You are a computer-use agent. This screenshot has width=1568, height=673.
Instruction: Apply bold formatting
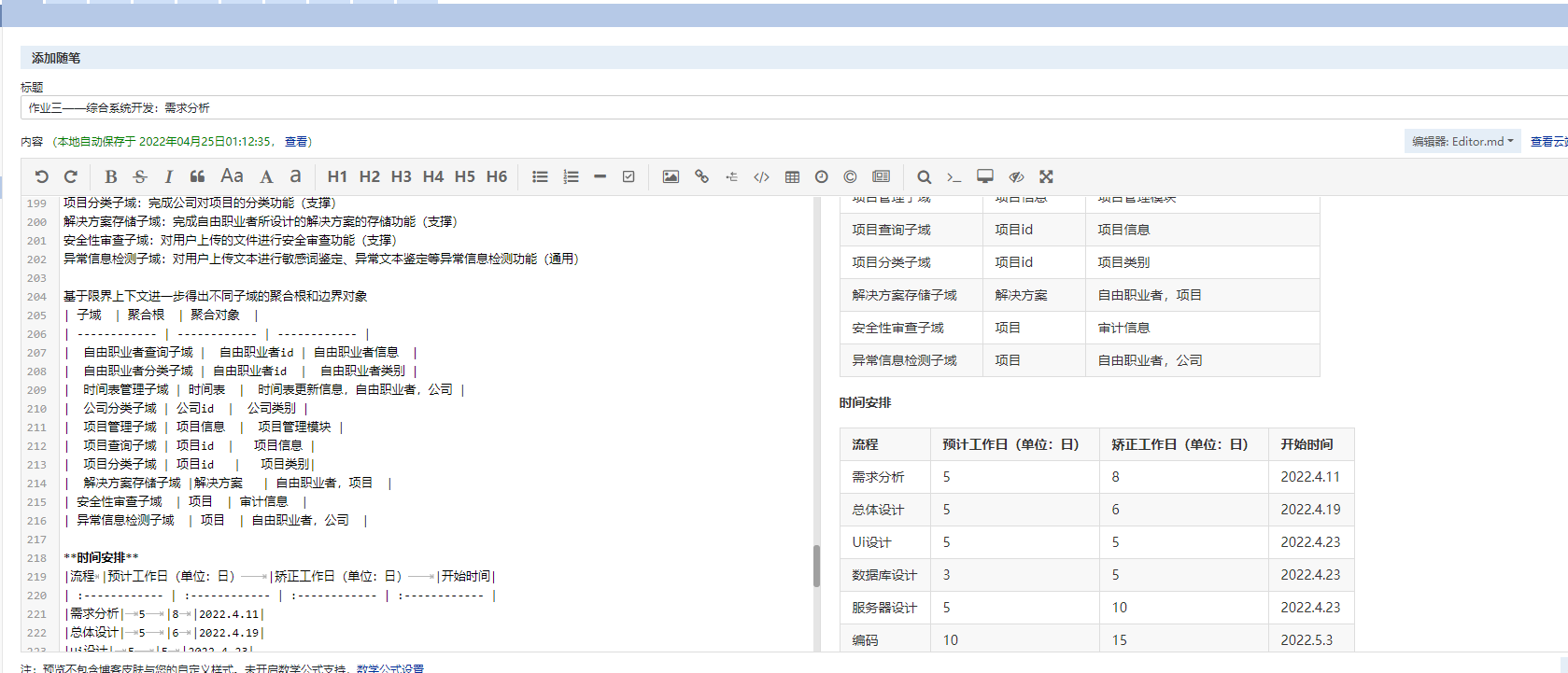110,176
